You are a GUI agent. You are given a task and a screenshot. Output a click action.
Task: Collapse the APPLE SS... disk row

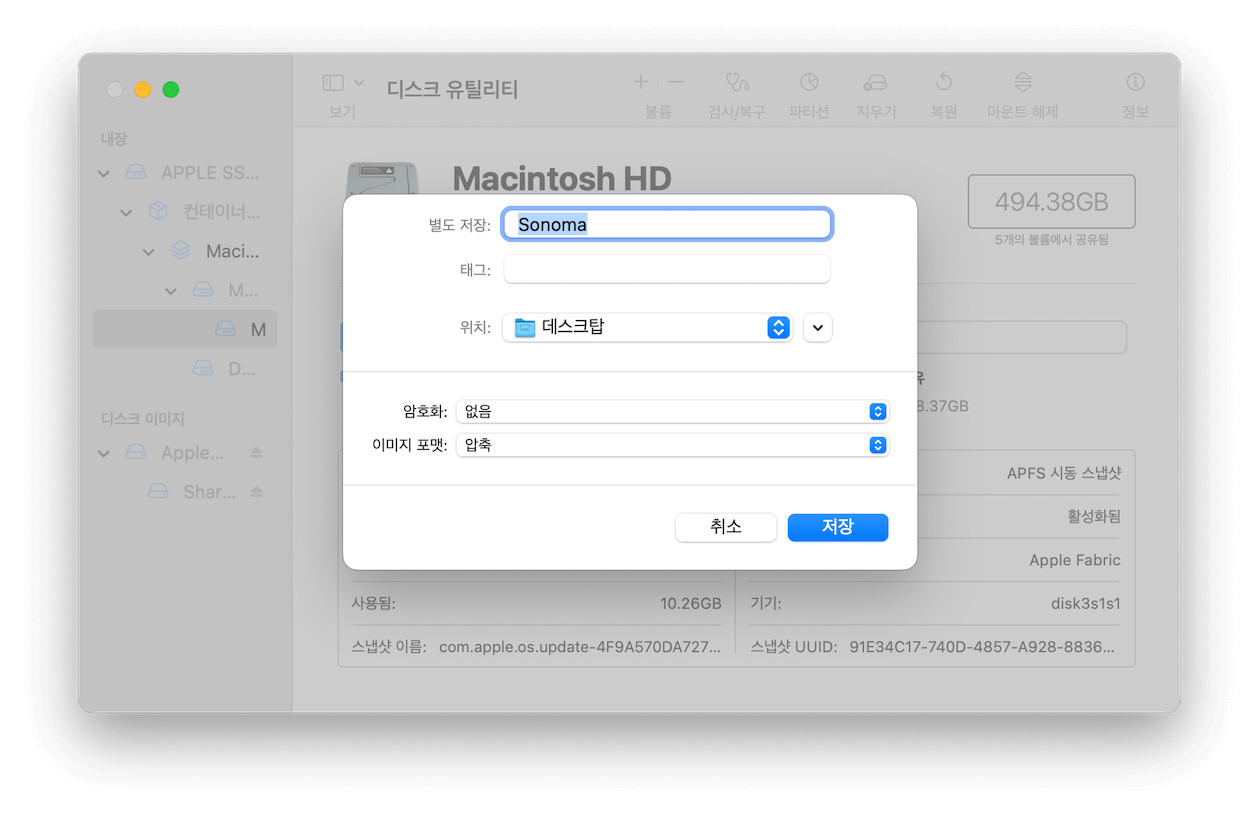pyautogui.click(x=104, y=173)
